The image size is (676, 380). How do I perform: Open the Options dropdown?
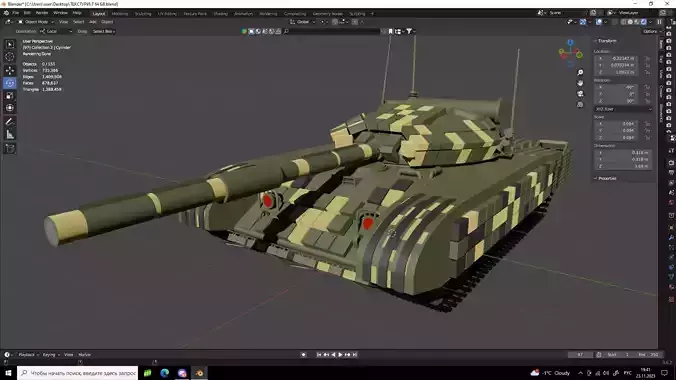tap(651, 31)
